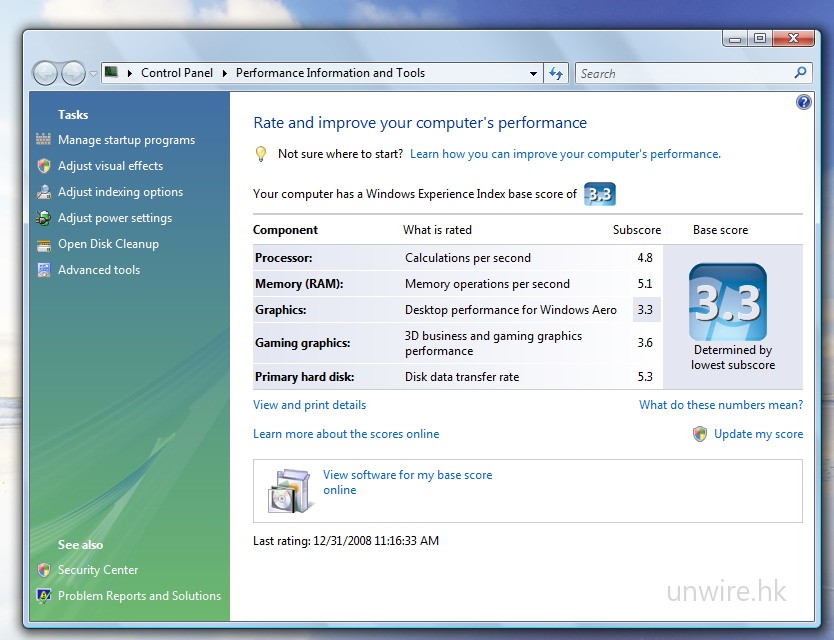Image resolution: width=834 pixels, height=640 pixels.
Task: Click into the Search input field
Action: [685, 73]
